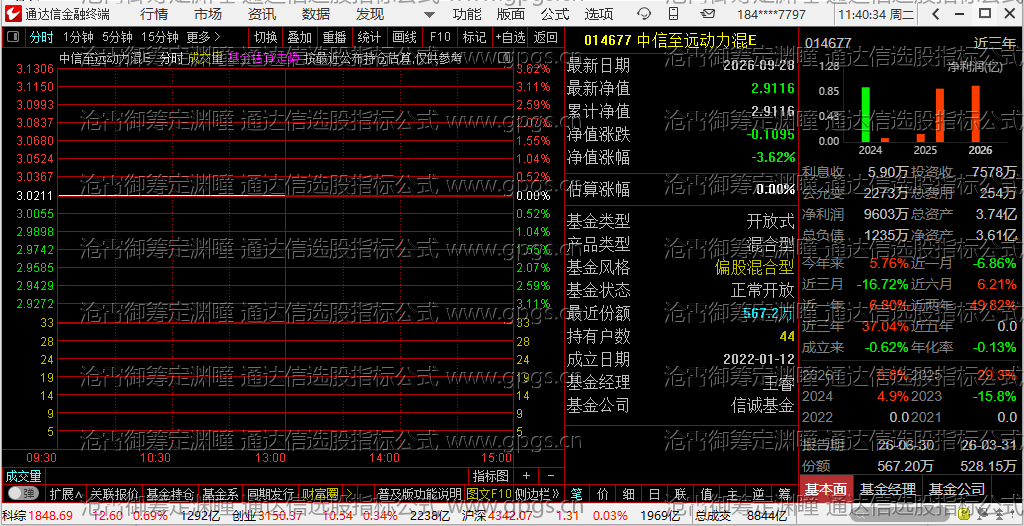Select the 基金经理 tab

tap(887, 489)
